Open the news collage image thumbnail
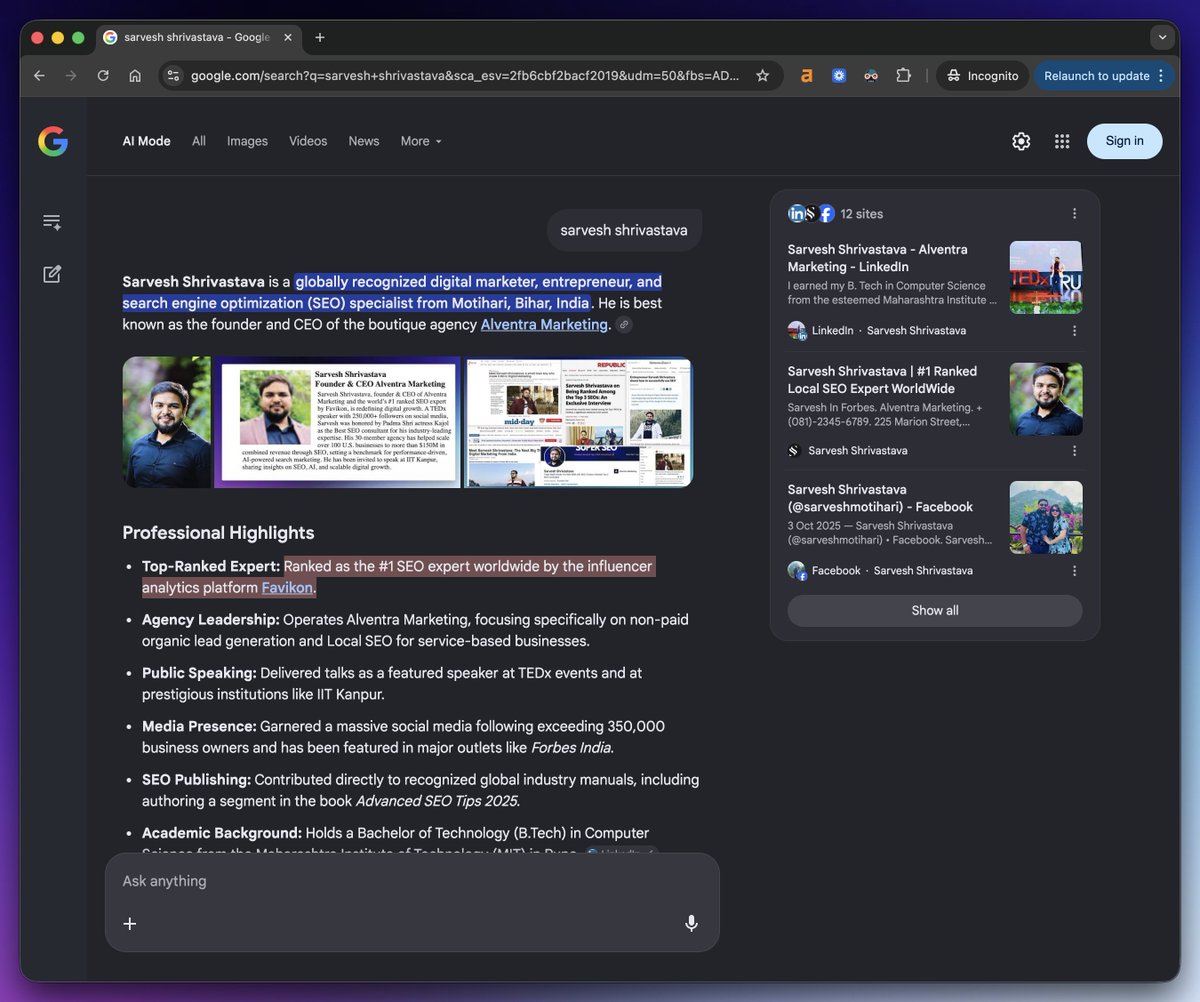The width and height of the screenshot is (1200, 1002). pos(578,422)
